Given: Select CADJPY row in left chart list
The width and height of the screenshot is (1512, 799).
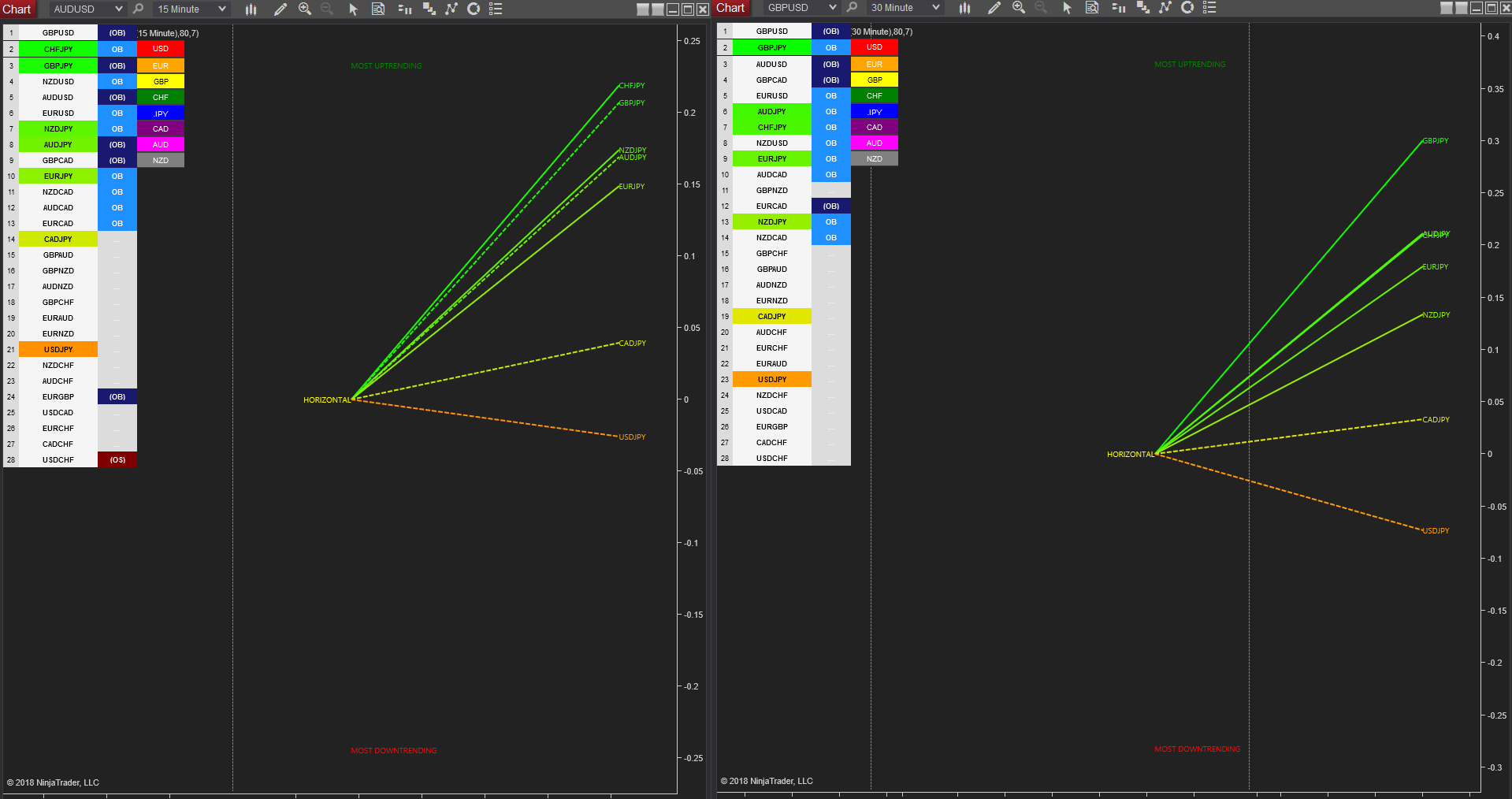Looking at the screenshot, I should (x=58, y=239).
